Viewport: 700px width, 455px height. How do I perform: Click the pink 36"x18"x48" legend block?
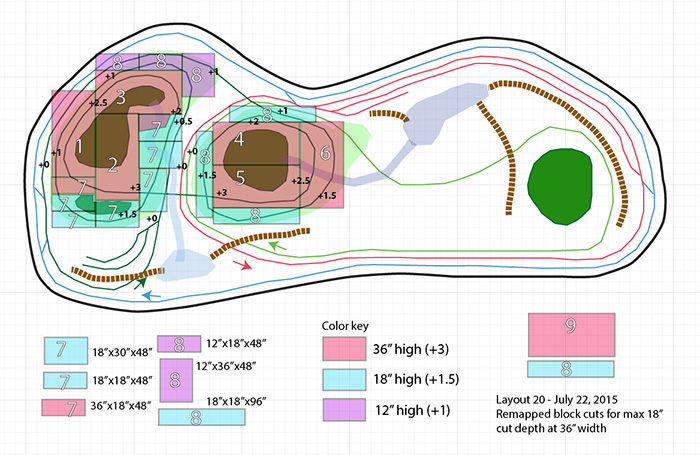click(63, 407)
